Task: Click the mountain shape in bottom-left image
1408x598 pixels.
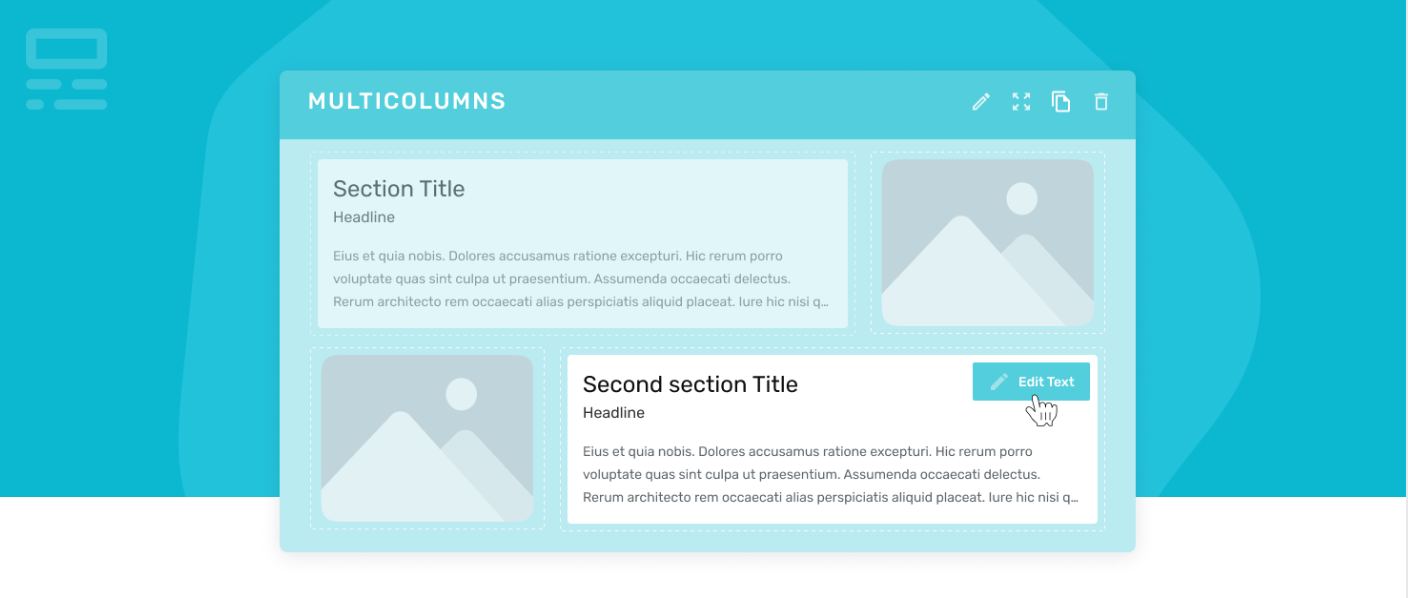Action: coord(400,470)
